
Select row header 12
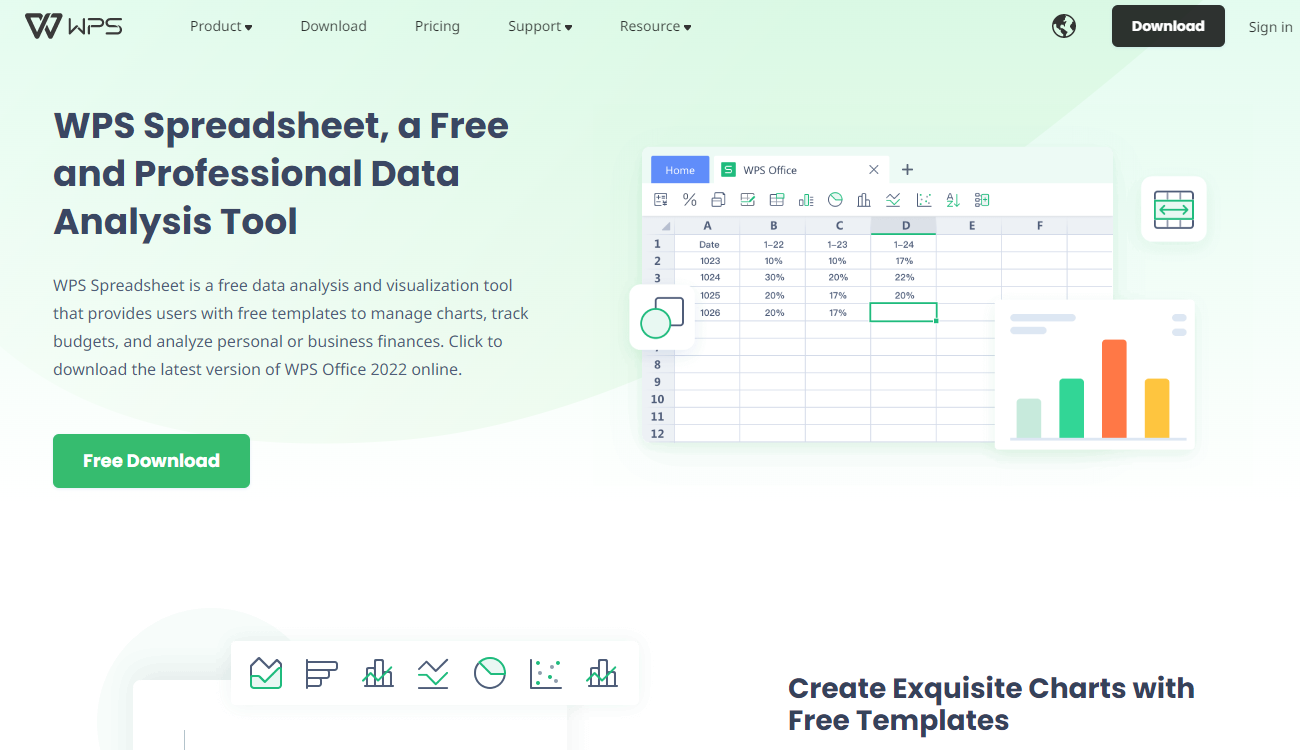click(658, 433)
